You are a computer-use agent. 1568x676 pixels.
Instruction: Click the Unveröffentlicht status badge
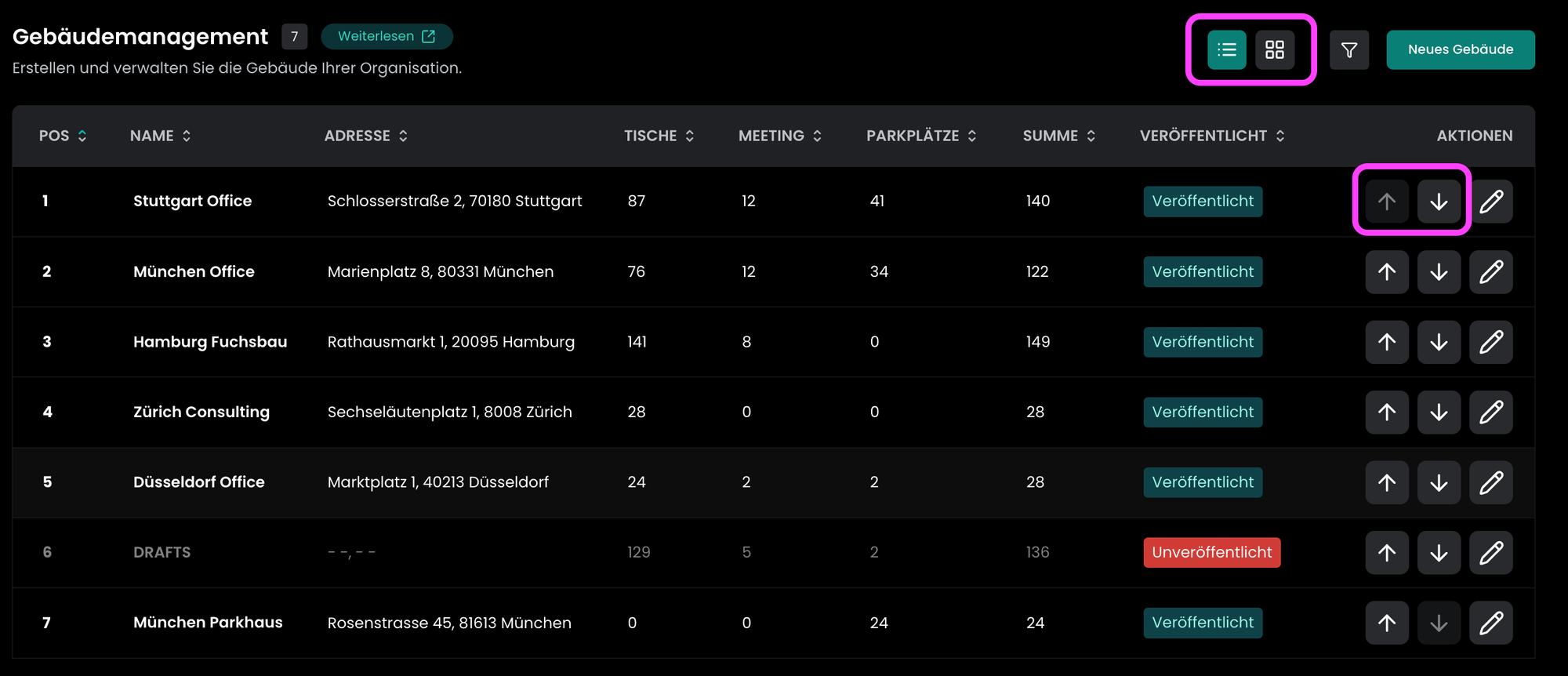1211,552
